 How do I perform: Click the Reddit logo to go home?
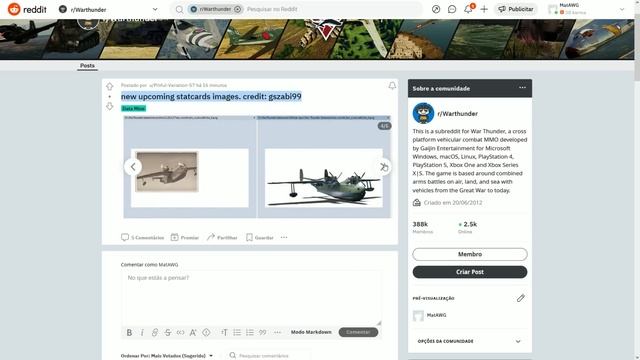[27, 9]
